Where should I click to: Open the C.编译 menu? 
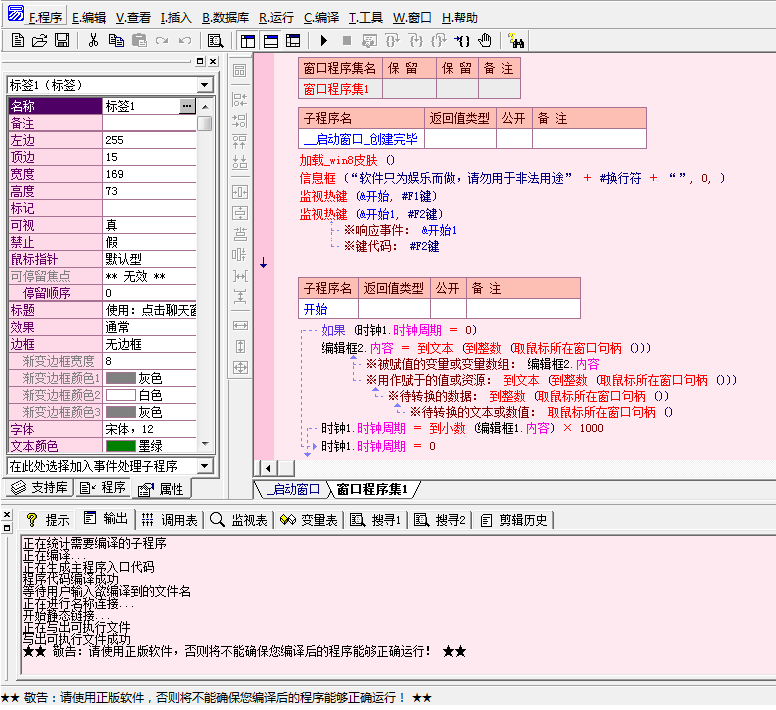tap(320, 17)
